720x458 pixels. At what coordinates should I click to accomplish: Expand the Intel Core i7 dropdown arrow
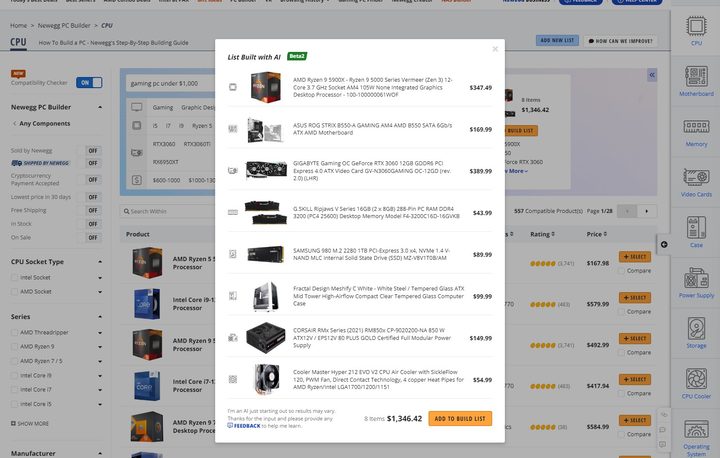point(100,390)
